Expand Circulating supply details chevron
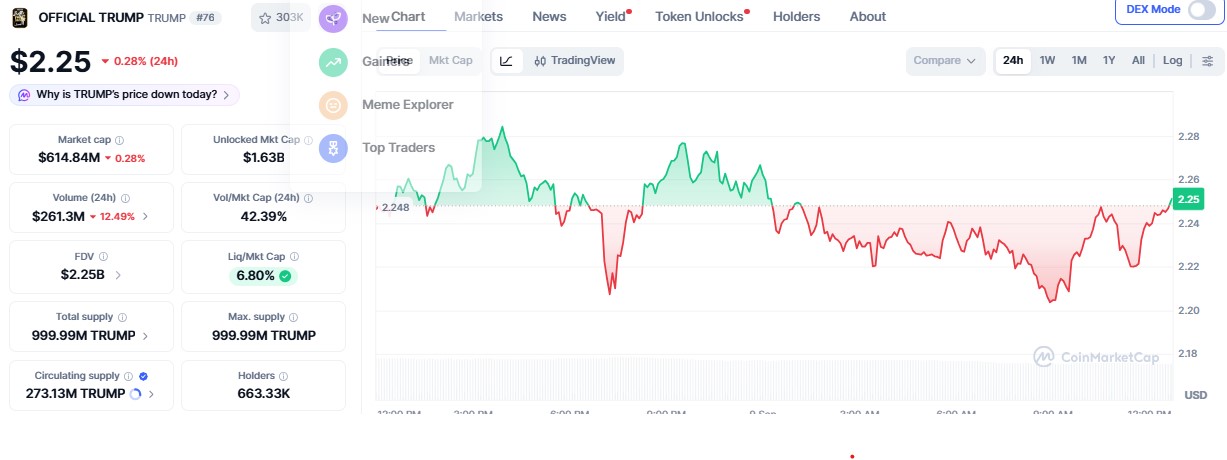 pos(151,394)
